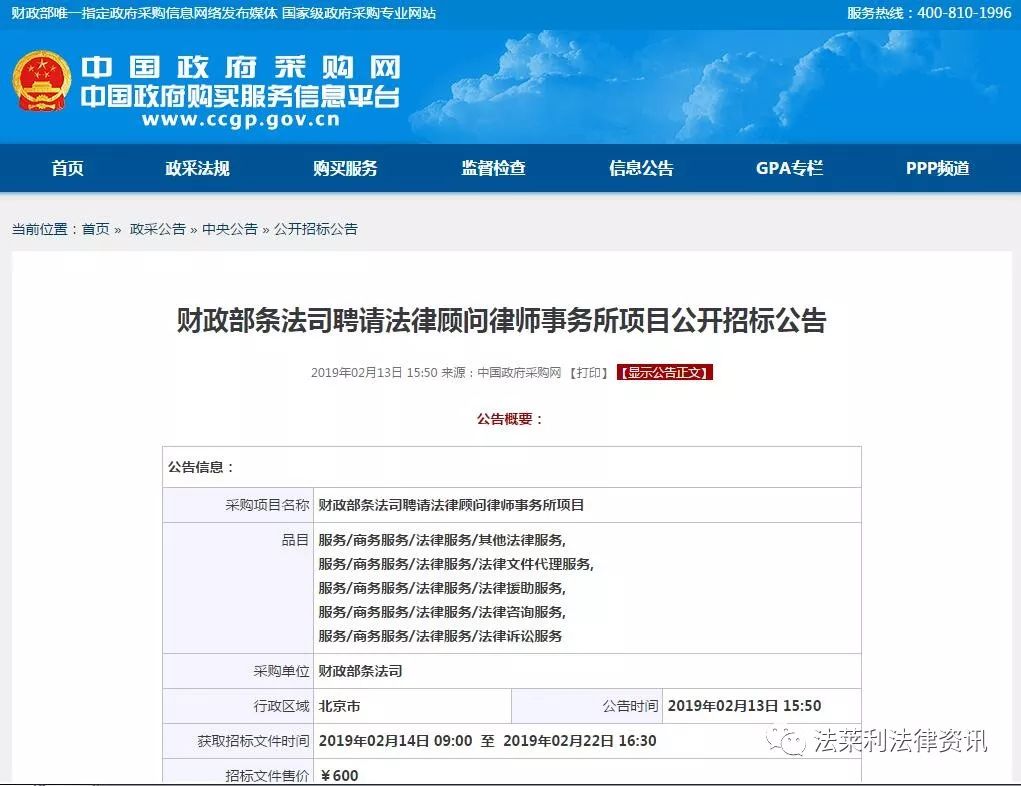
Task: Open the GPA专栏 navigation item
Action: pos(789,169)
